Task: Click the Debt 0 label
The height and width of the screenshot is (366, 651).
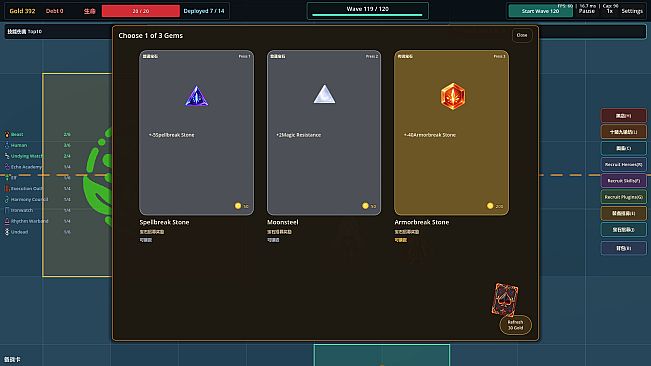Action: point(54,11)
